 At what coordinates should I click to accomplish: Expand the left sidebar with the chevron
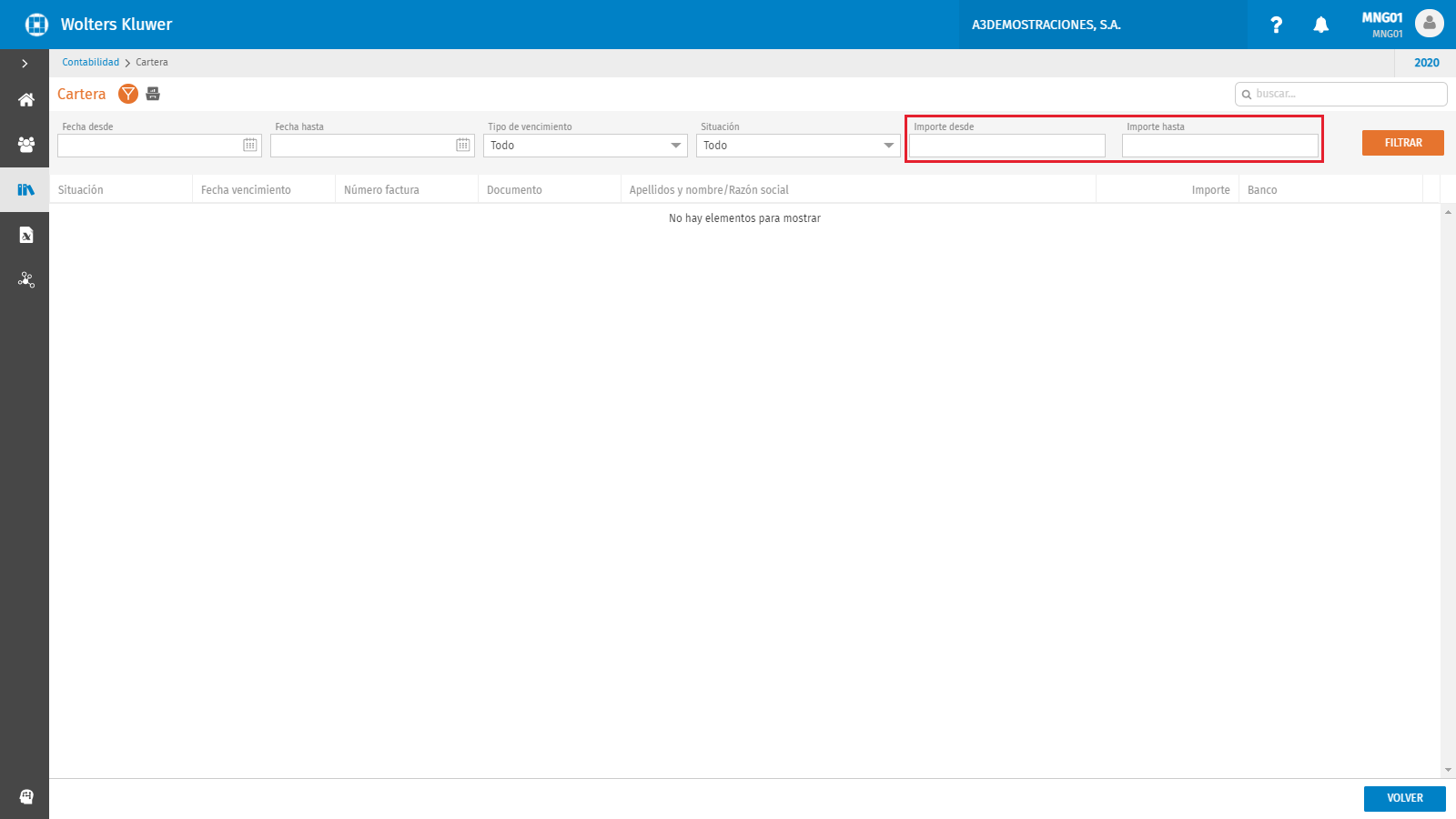(x=25, y=64)
